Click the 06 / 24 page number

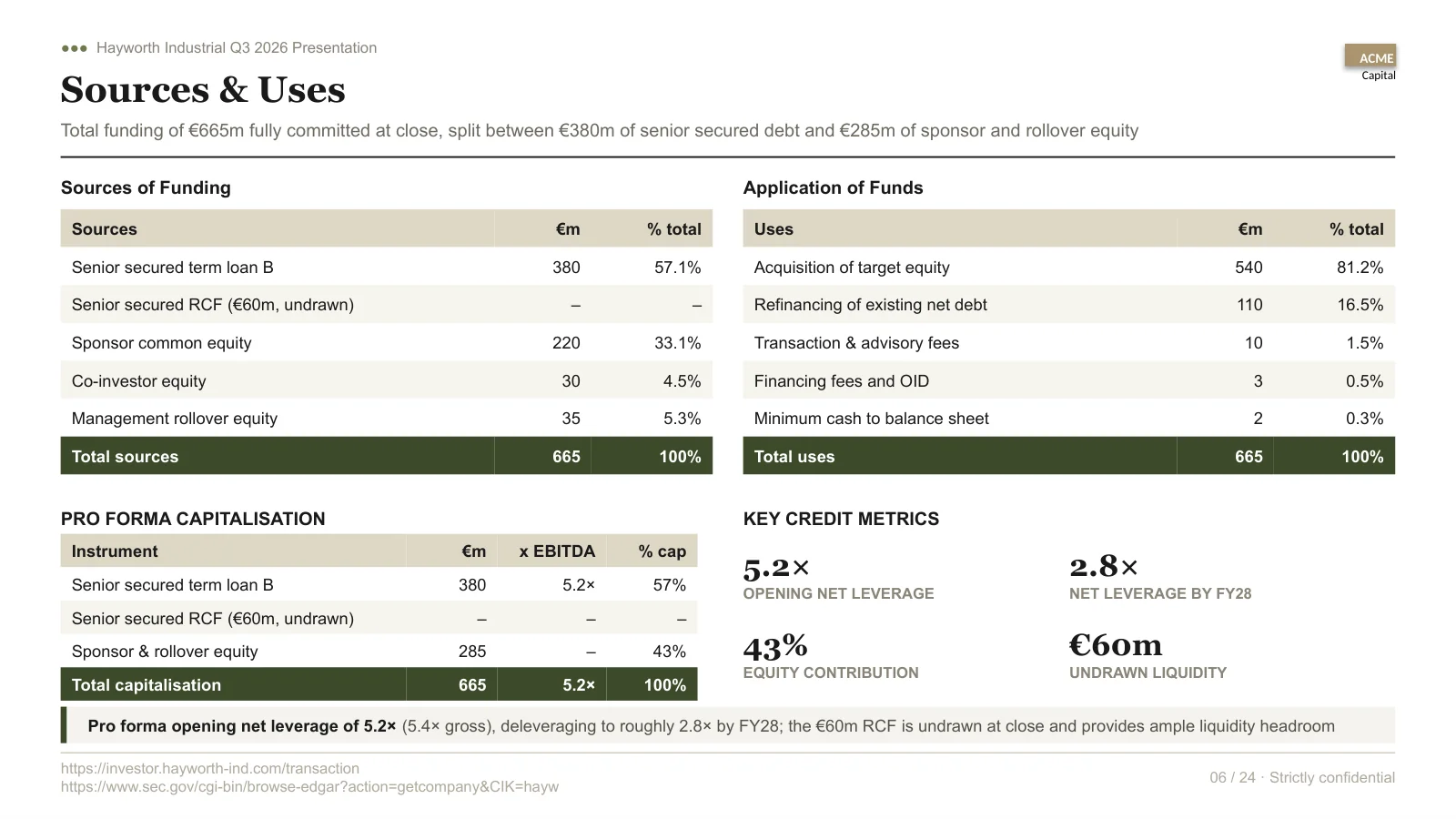tap(1232, 777)
